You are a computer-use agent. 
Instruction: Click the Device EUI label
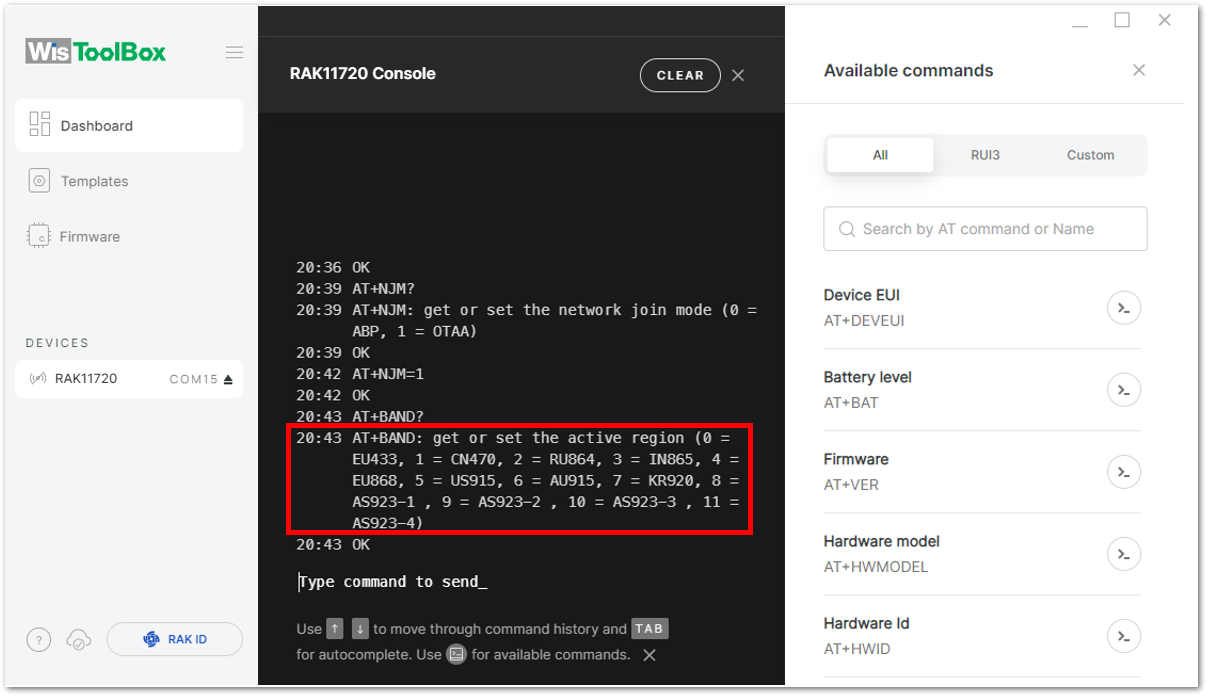(862, 295)
